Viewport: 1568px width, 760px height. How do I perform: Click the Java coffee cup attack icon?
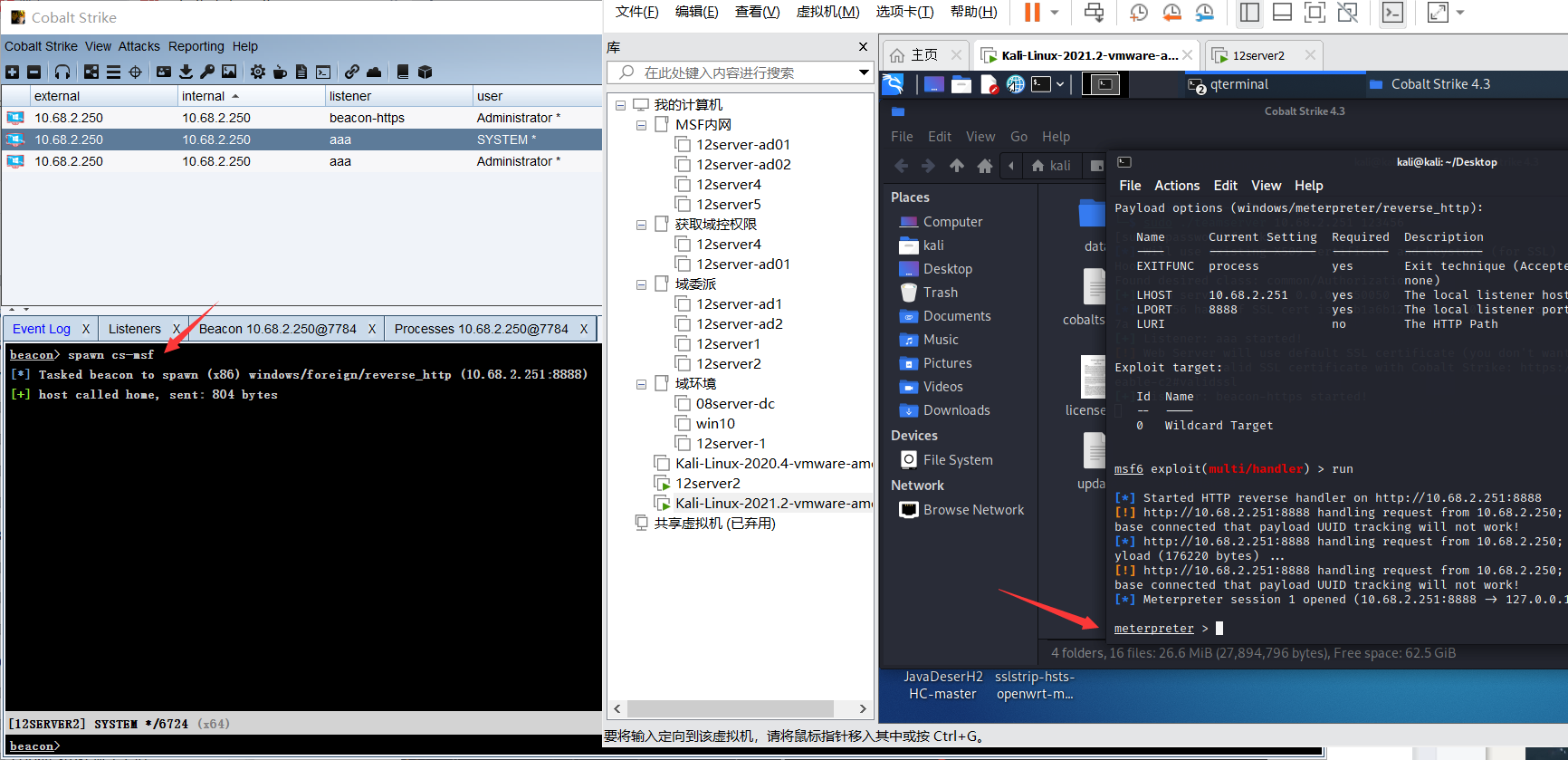280,72
